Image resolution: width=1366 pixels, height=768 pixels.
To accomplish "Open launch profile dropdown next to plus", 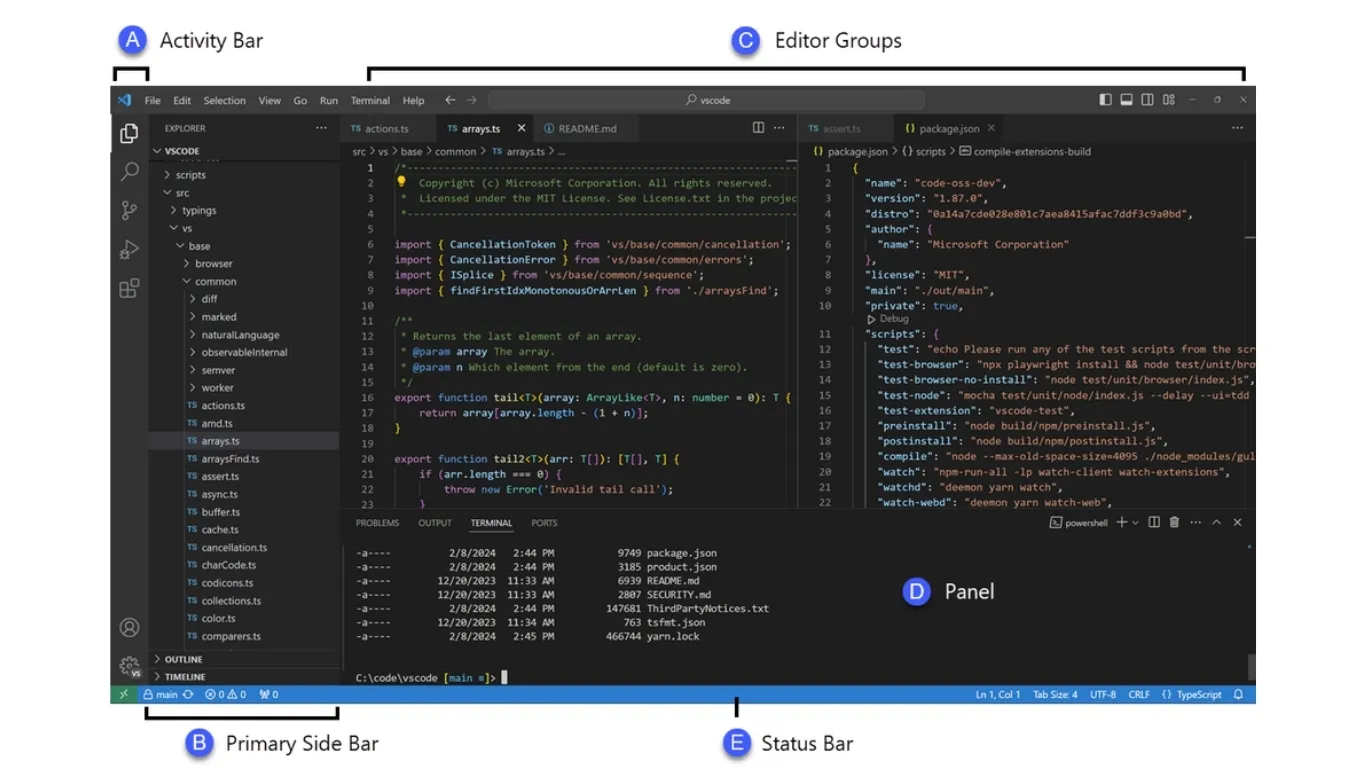I will (x=1135, y=523).
